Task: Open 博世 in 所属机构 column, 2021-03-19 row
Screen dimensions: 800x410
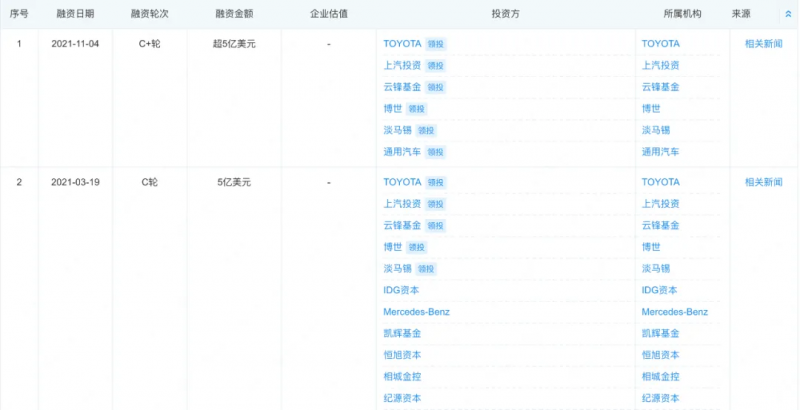Action: pos(651,247)
